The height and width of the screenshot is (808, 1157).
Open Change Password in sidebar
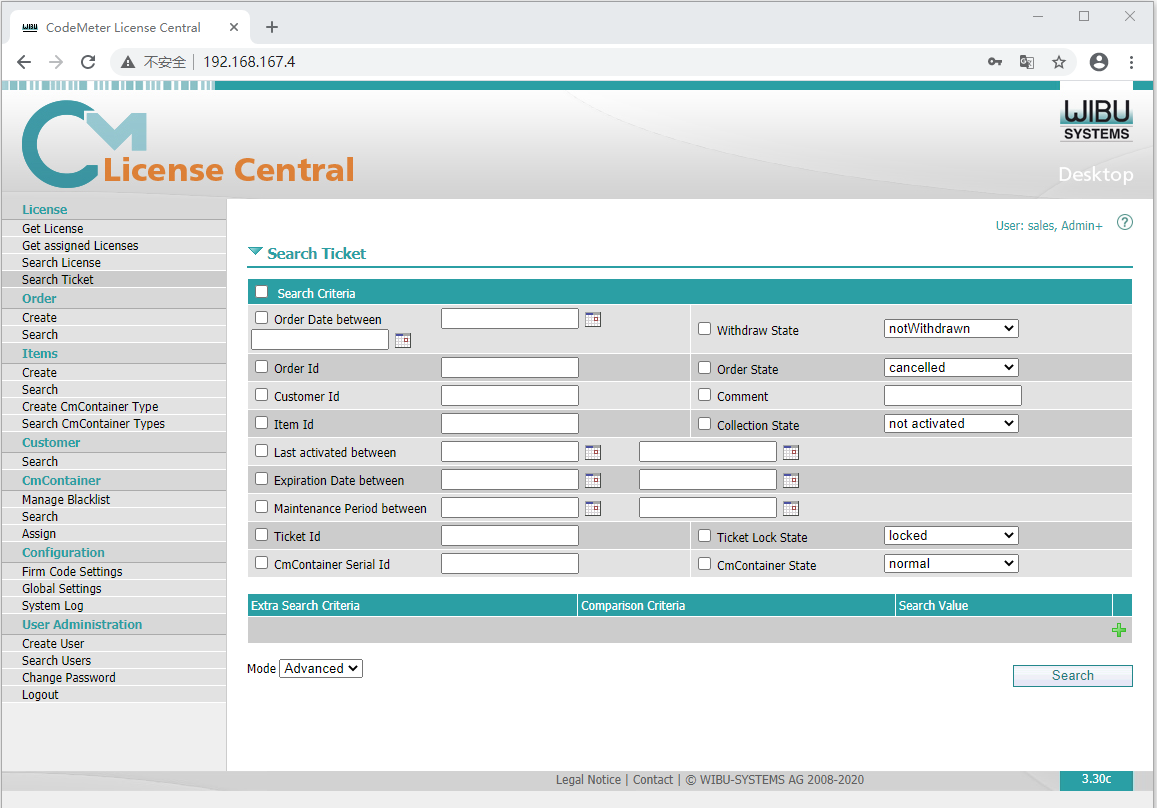69,678
